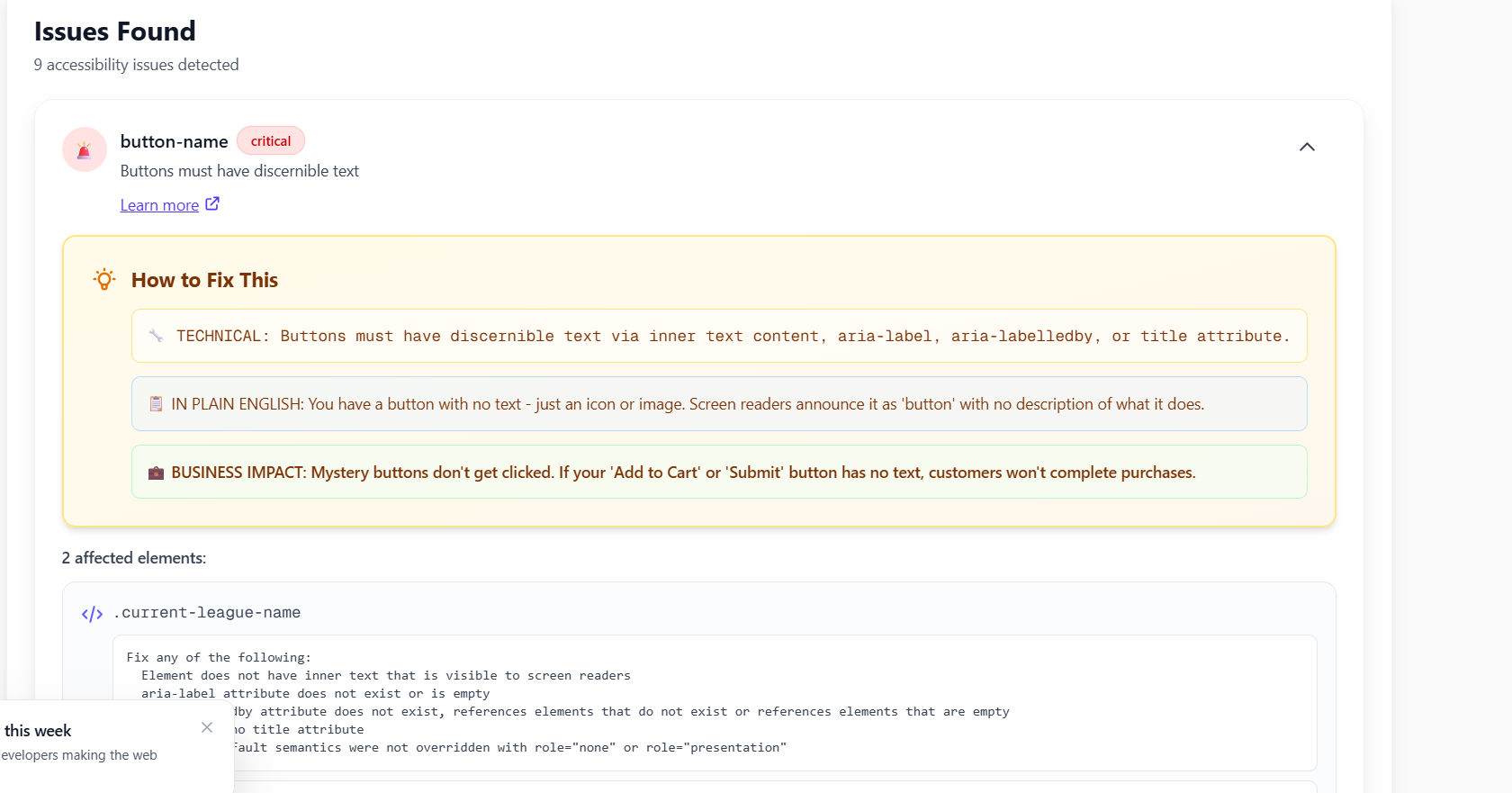Screen dimensions: 1512x793
Task: Close the 'this week' popup
Action: tap(207, 727)
